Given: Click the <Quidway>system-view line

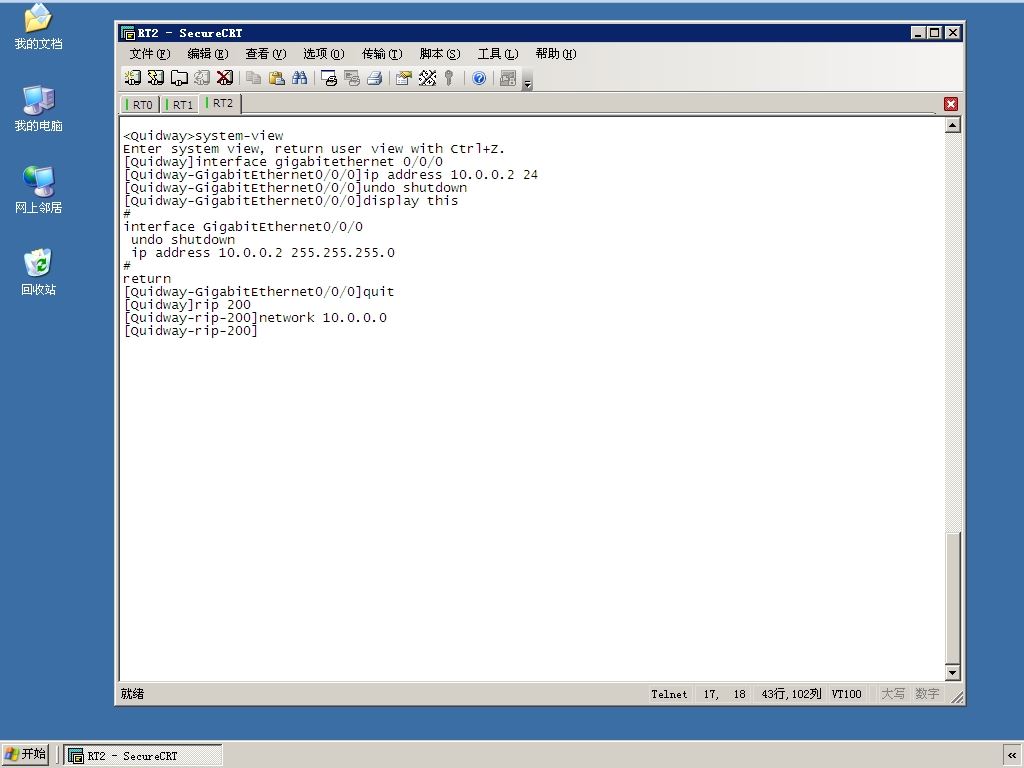Looking at the screenshot, I should (x=203, y=136).
